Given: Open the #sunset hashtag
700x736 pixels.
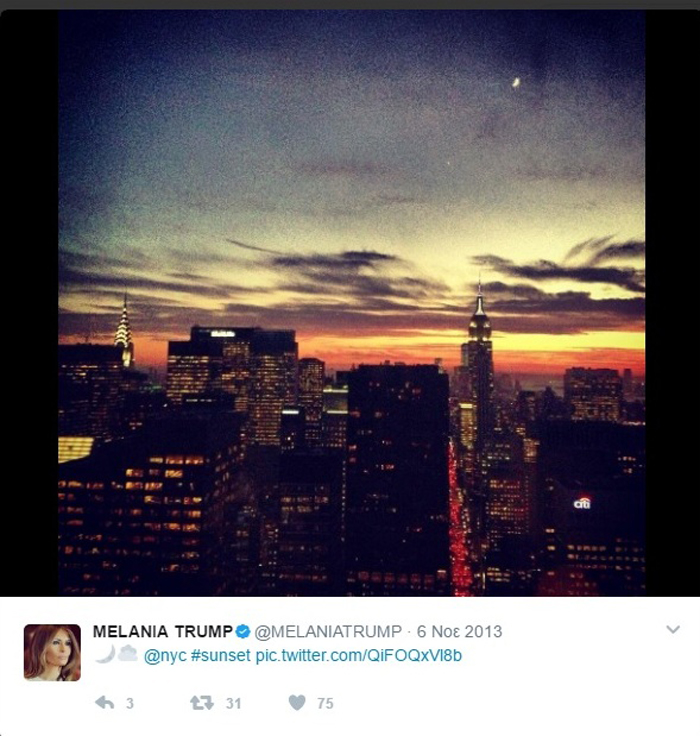Looking at the screenshot, I should 221,656.
